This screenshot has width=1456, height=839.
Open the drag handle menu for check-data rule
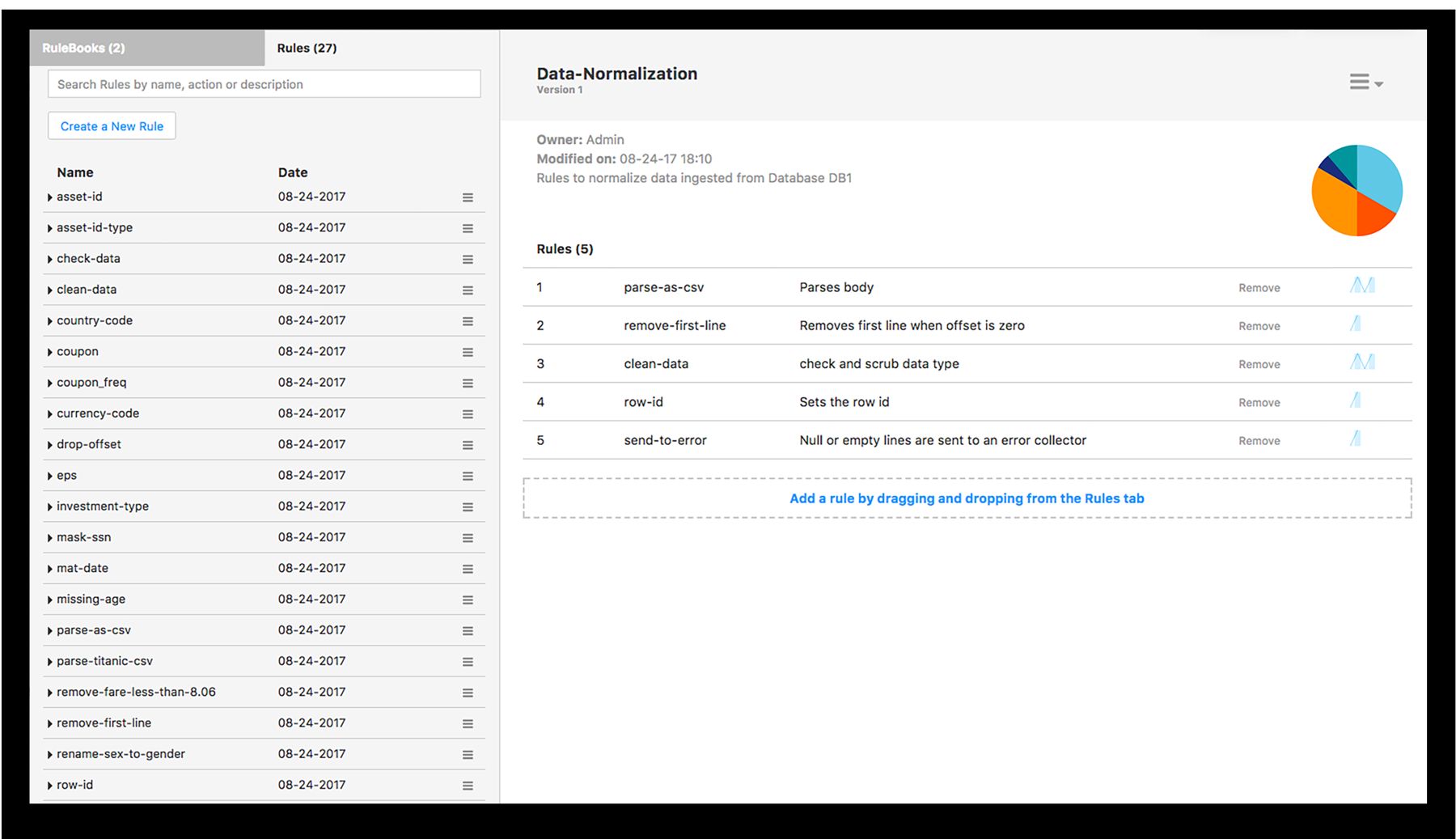(468, 260)
